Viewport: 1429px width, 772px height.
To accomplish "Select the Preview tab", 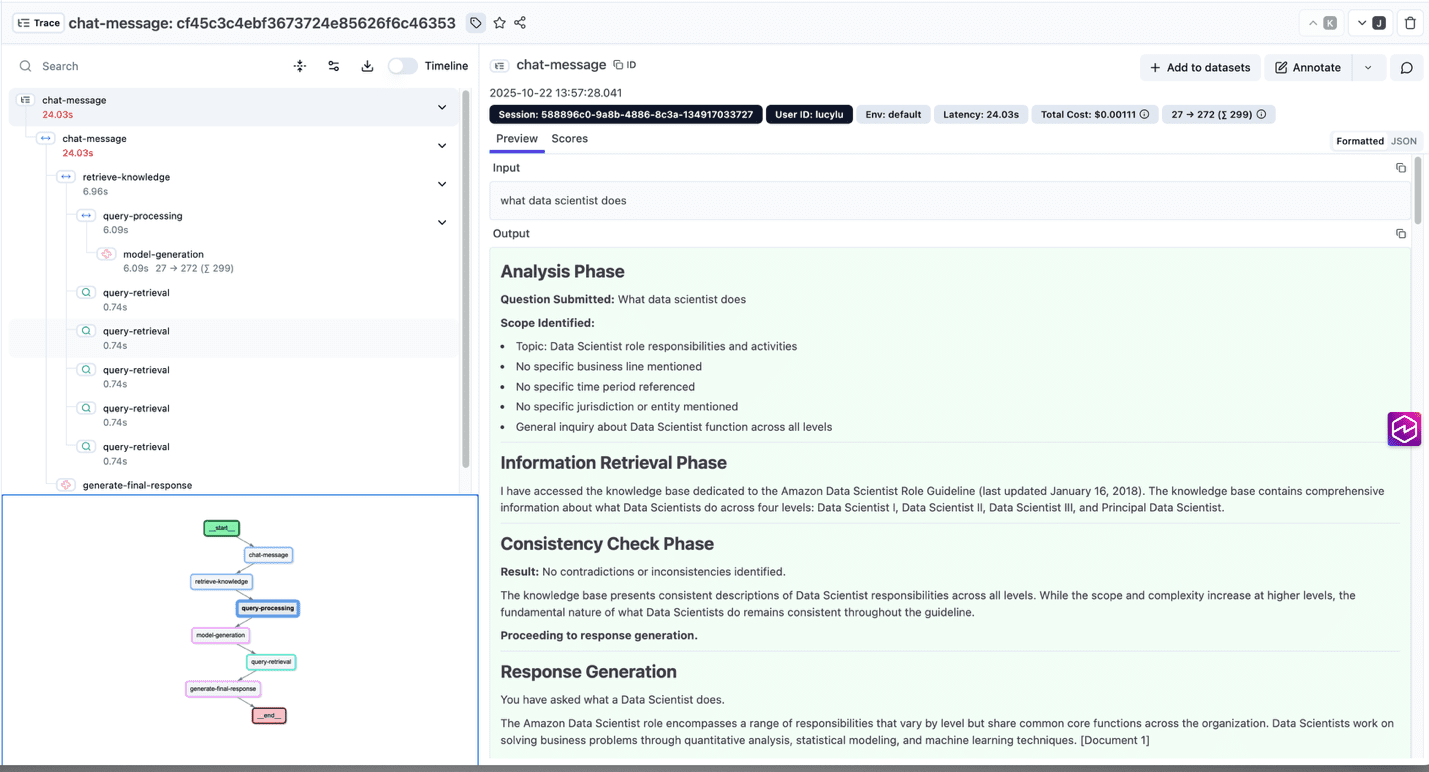I will point(517,139).
